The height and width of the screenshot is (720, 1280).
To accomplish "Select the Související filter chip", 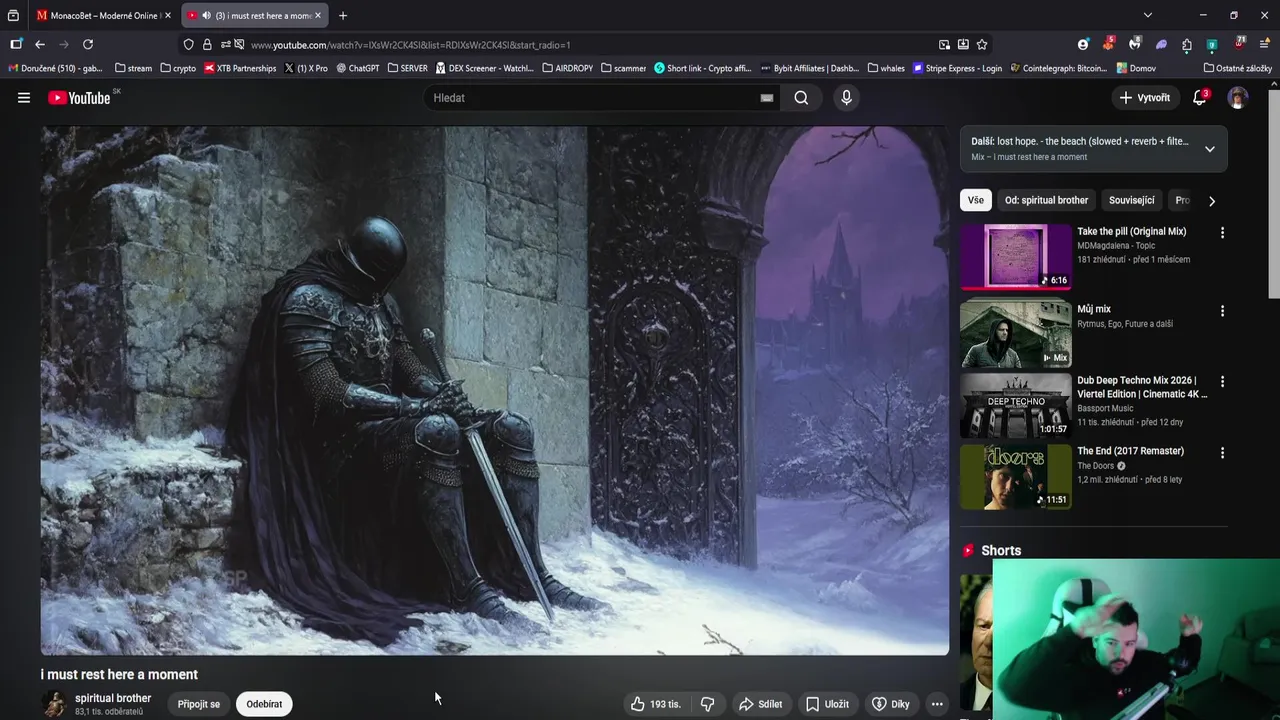I will pyautogui.click(x=1132, y=200).
